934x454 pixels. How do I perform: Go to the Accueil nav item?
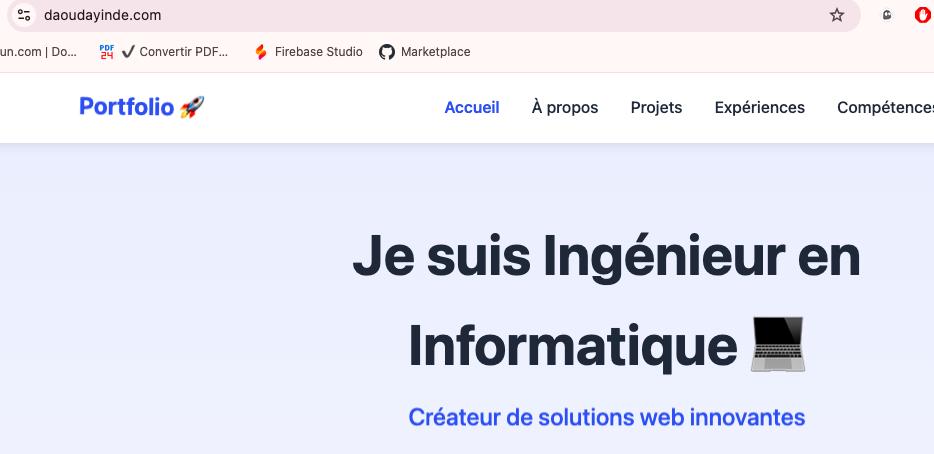point(472,107)
